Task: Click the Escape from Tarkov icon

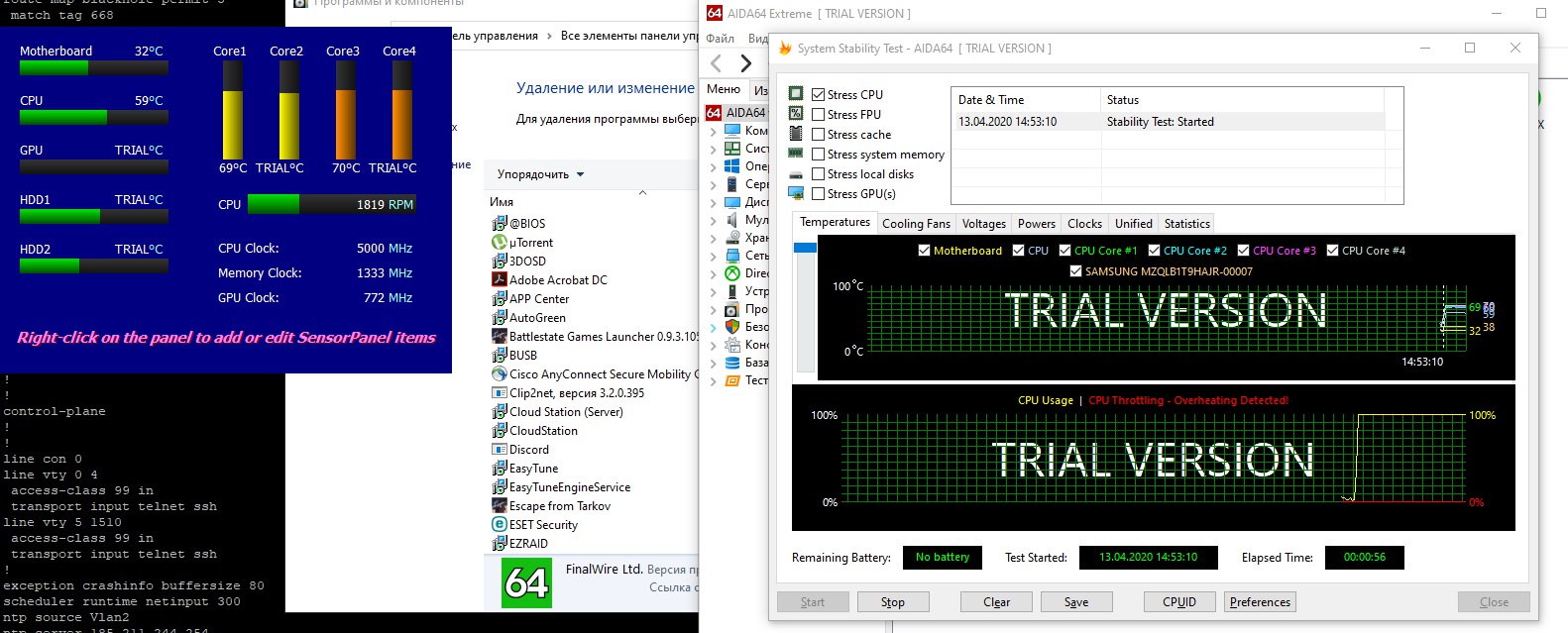Action: [500, 505]
